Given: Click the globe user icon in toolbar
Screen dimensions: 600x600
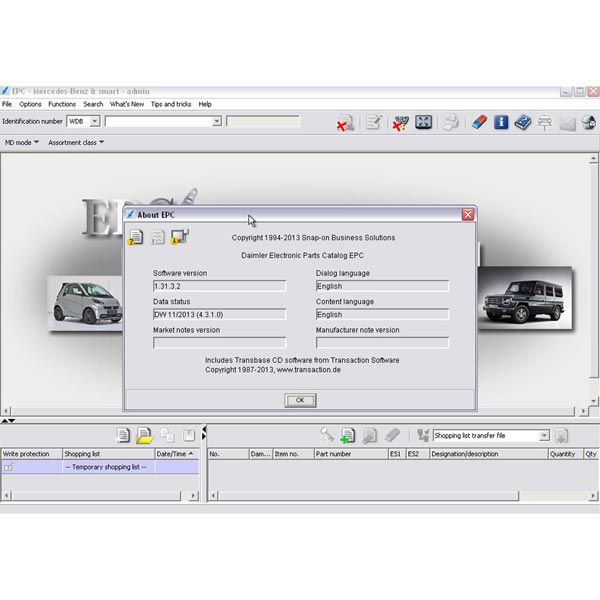Looking at the screenshot, I should [589, 123].
